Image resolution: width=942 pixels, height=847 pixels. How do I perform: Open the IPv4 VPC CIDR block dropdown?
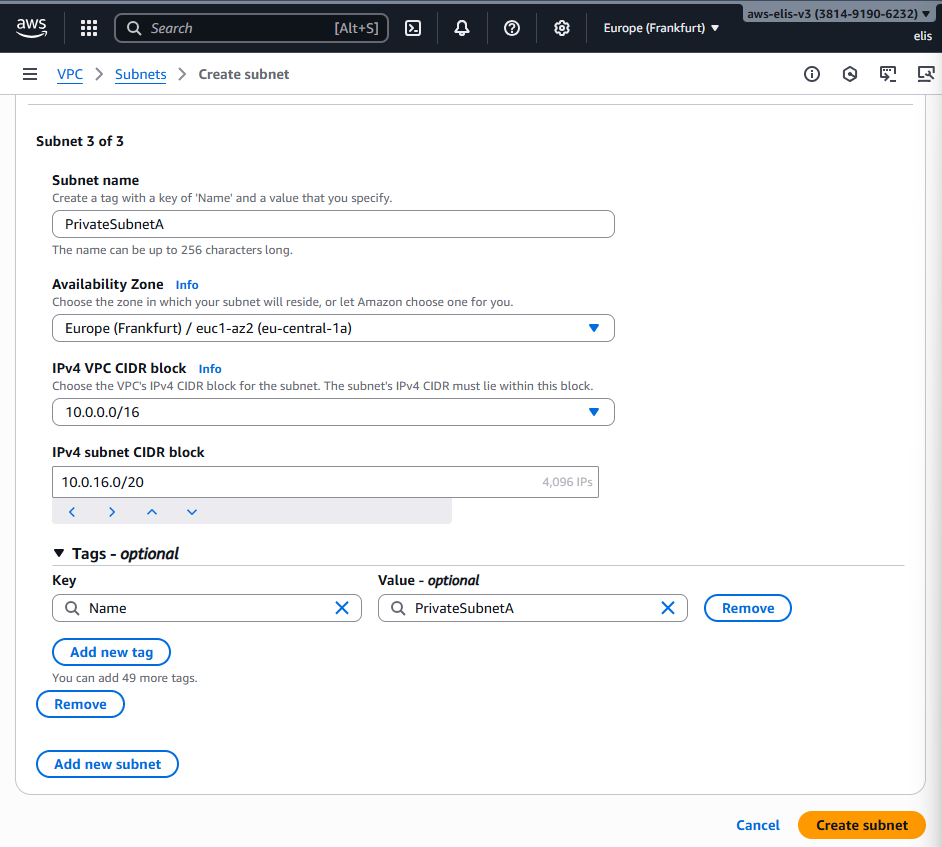333,412
